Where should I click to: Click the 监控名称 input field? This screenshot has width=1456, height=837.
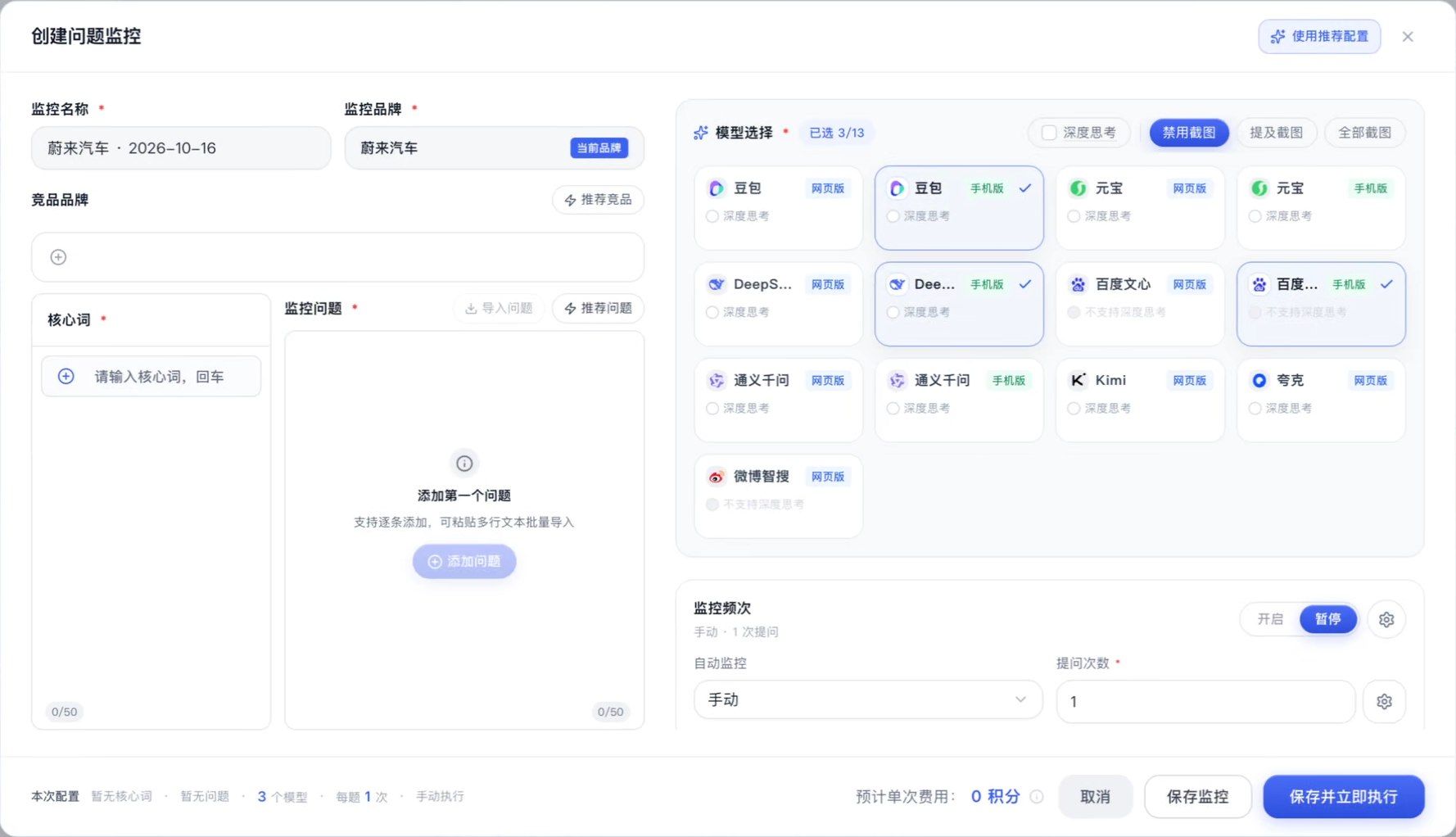coord(181,148)
